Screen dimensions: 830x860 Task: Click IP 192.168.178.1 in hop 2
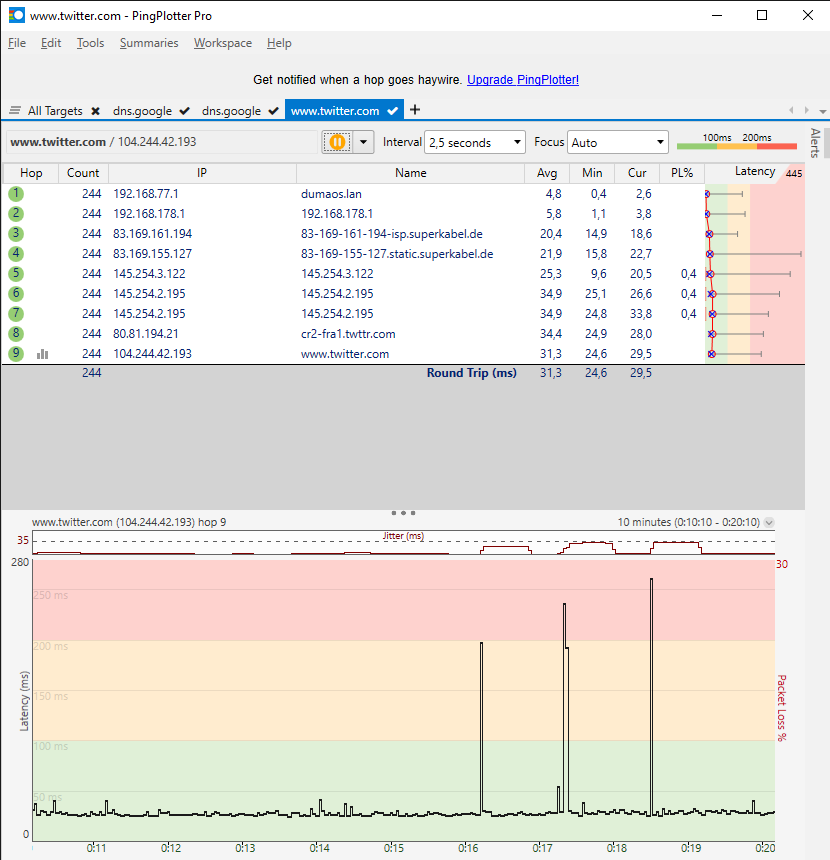(x=149, y=213)
